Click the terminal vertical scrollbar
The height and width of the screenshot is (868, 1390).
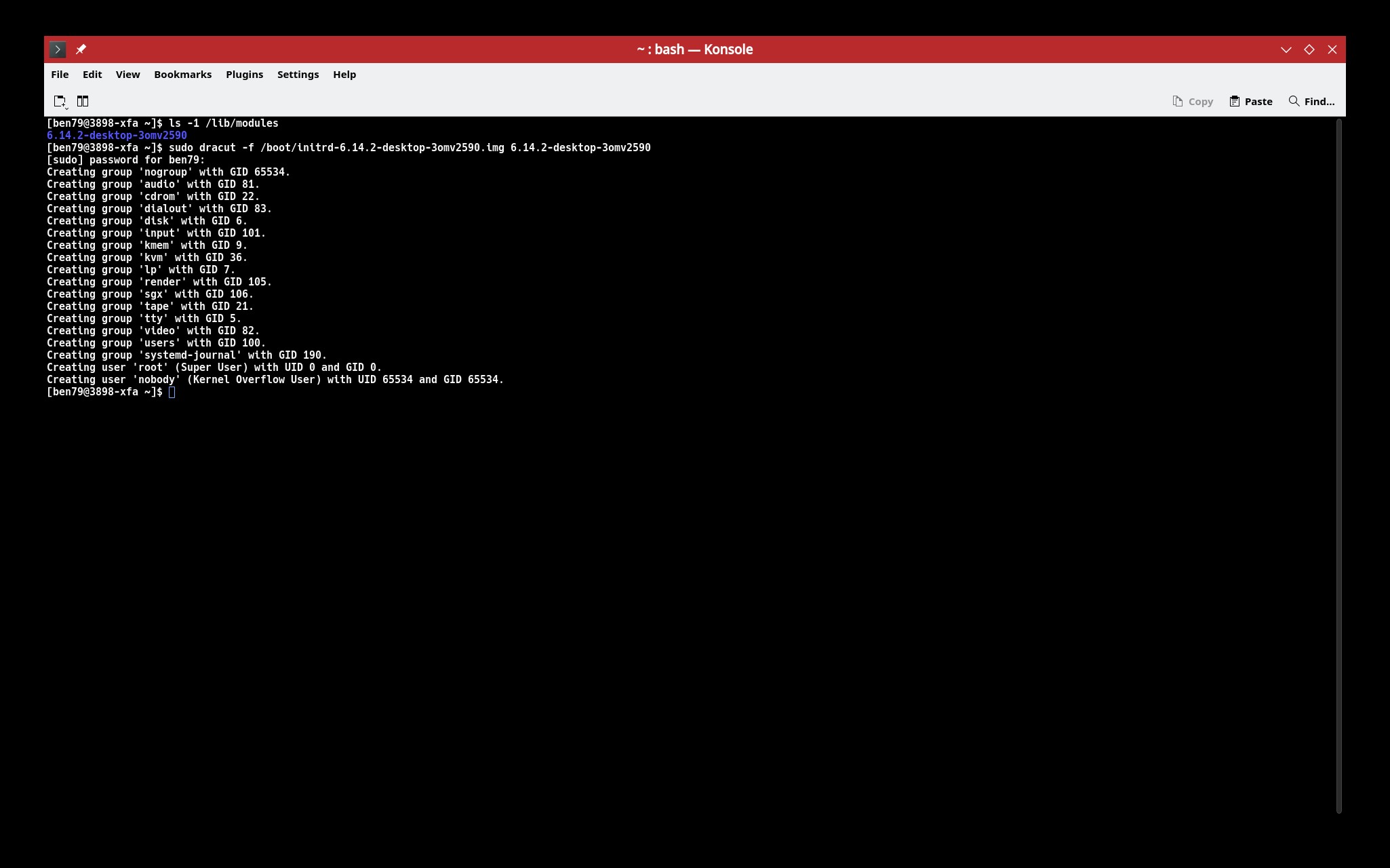point(1338,466)
